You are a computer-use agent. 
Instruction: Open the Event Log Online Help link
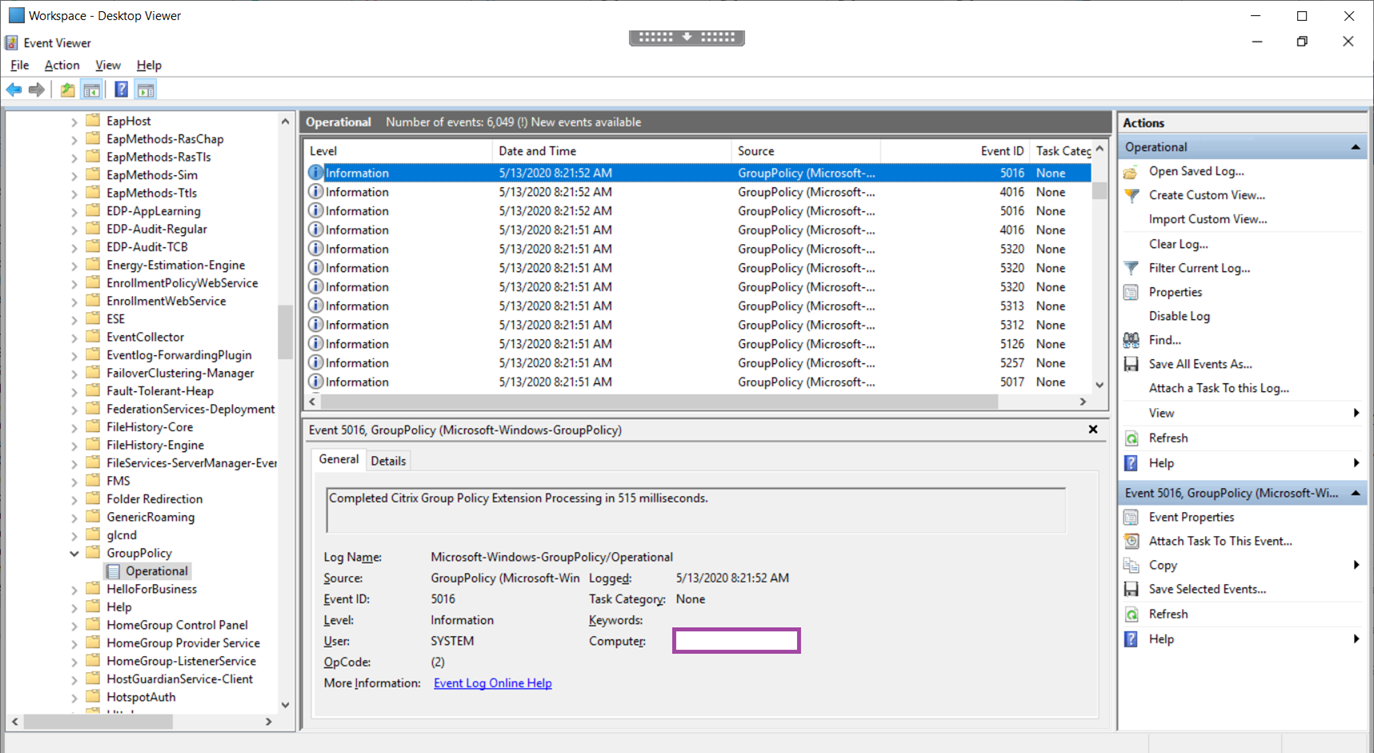pos(493,683)
